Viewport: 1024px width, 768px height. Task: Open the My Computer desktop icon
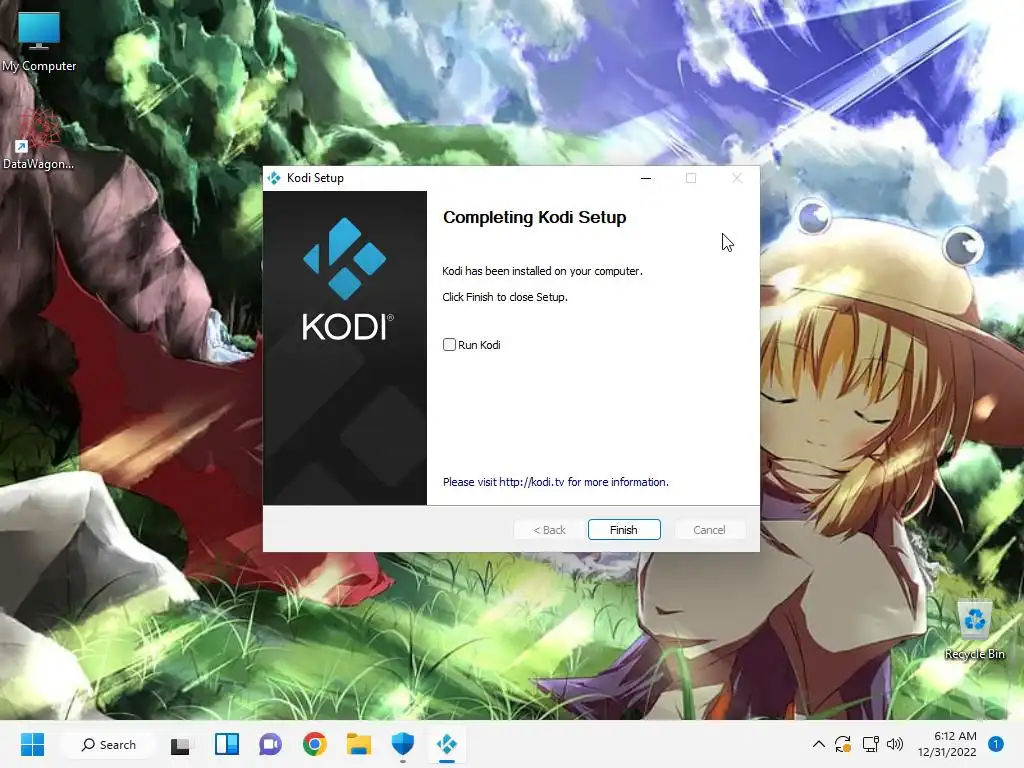click(39, 41)
